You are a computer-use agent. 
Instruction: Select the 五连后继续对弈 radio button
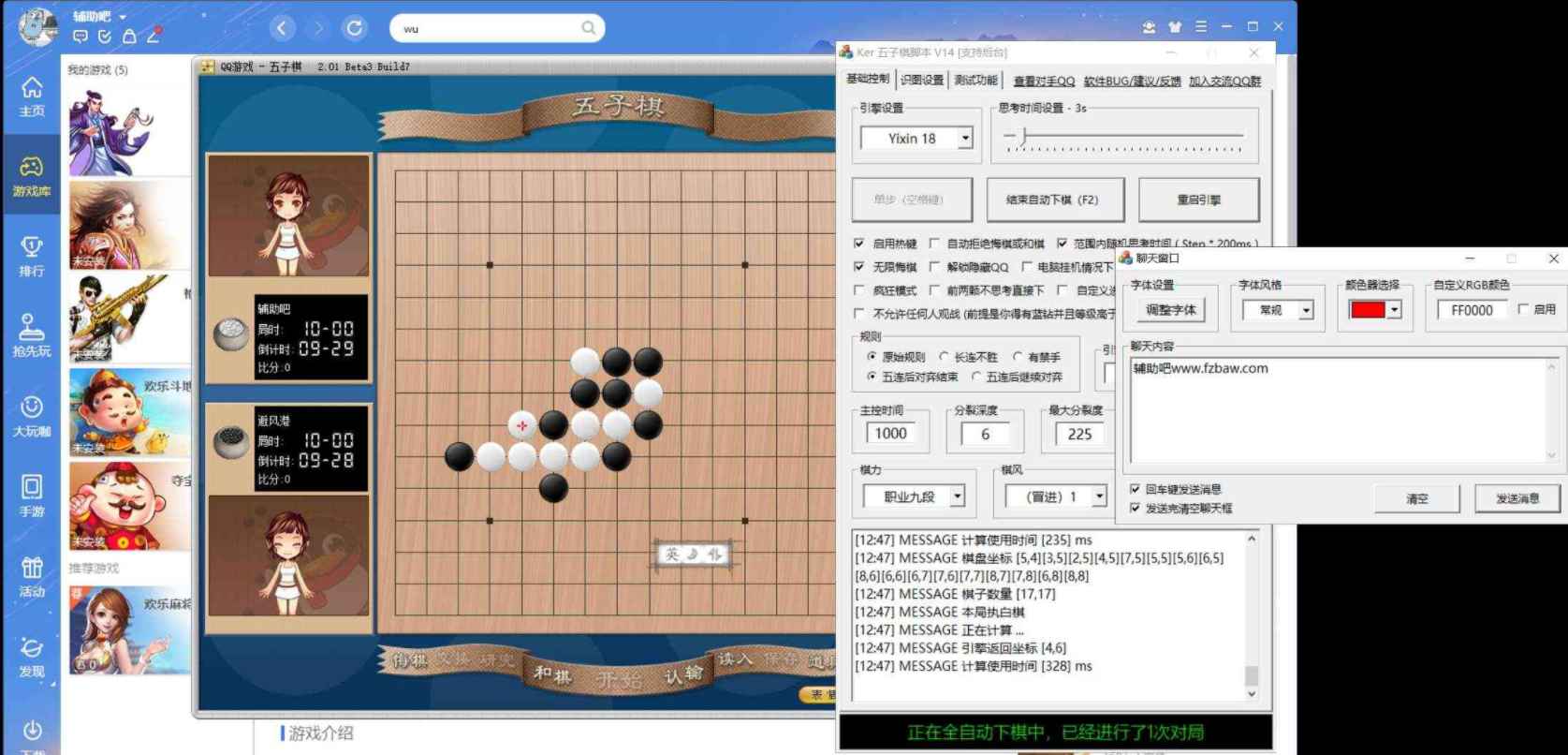click(976, 377)
